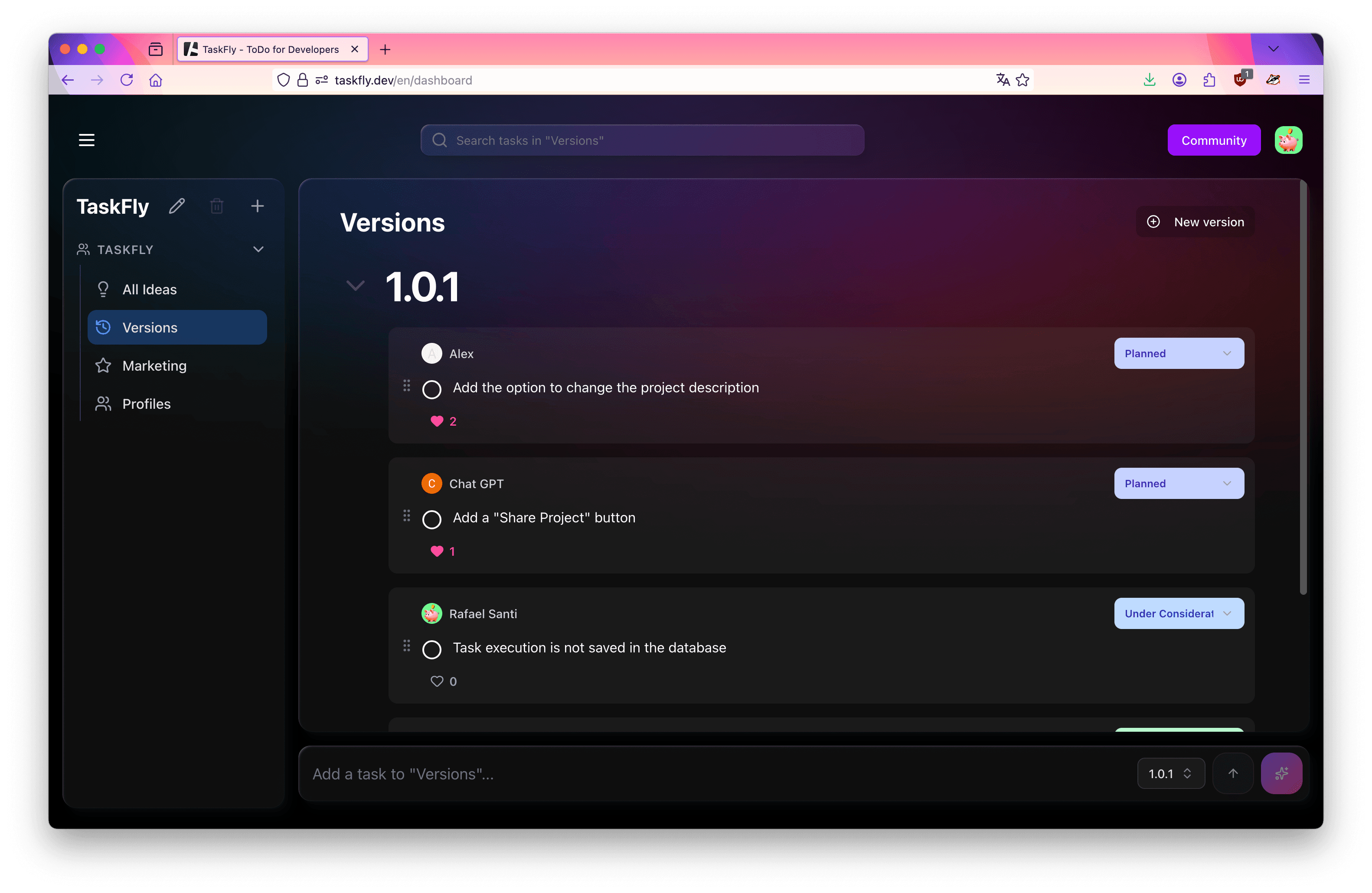Go to Marketing in the sidebar

pyautogui.click(x=154, y=365)
